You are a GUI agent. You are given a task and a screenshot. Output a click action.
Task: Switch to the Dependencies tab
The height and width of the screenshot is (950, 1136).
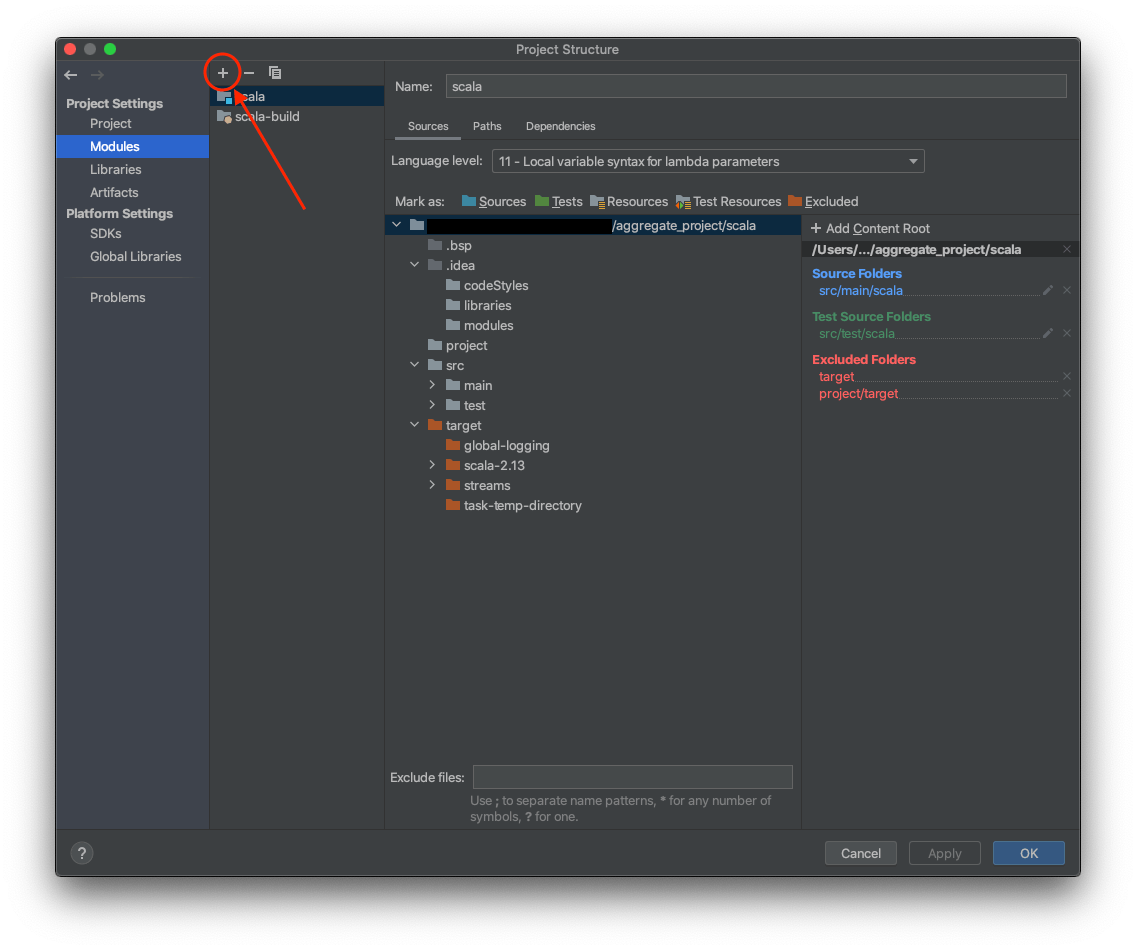(x=561, y=126)
